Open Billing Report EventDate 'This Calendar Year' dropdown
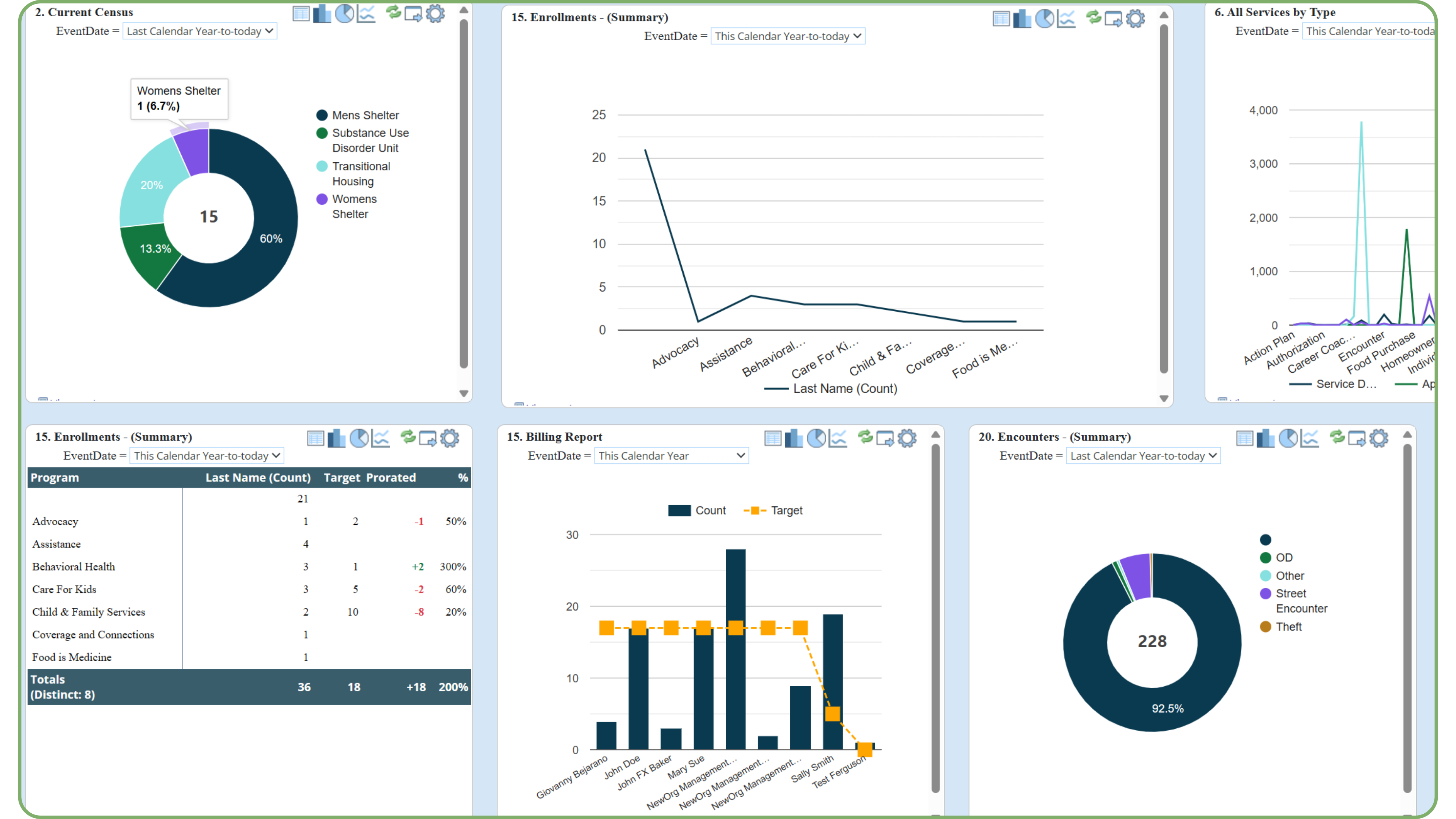This screenshot has height=819, width=1456. (671, 455)
